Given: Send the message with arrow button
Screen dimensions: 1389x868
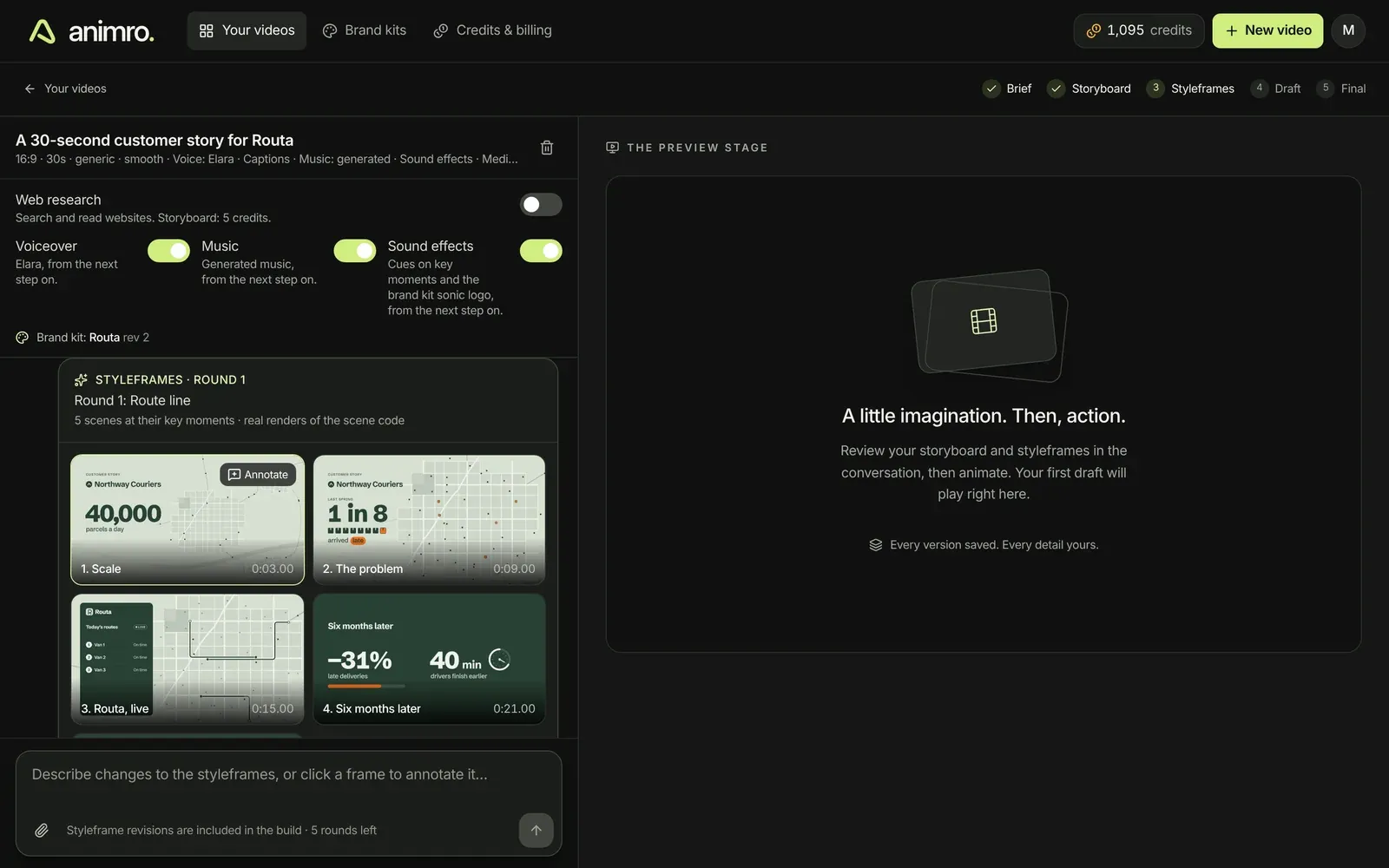Looking at the screenshot, I should (537, 831).
